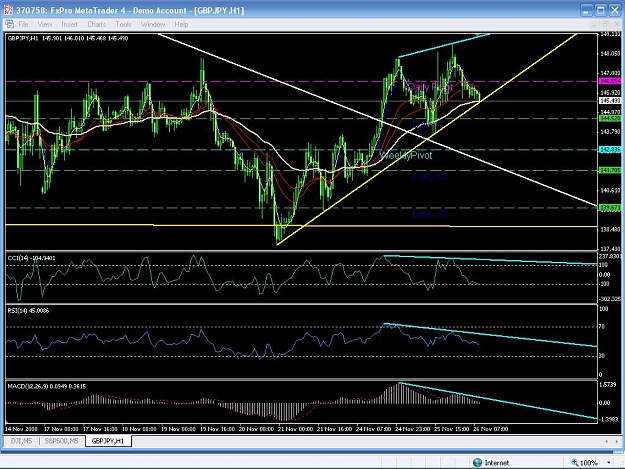Click the 'Daily Pivot' chart label
The width and height of the screenshot is (625, 469).
(x=430, y=86)
